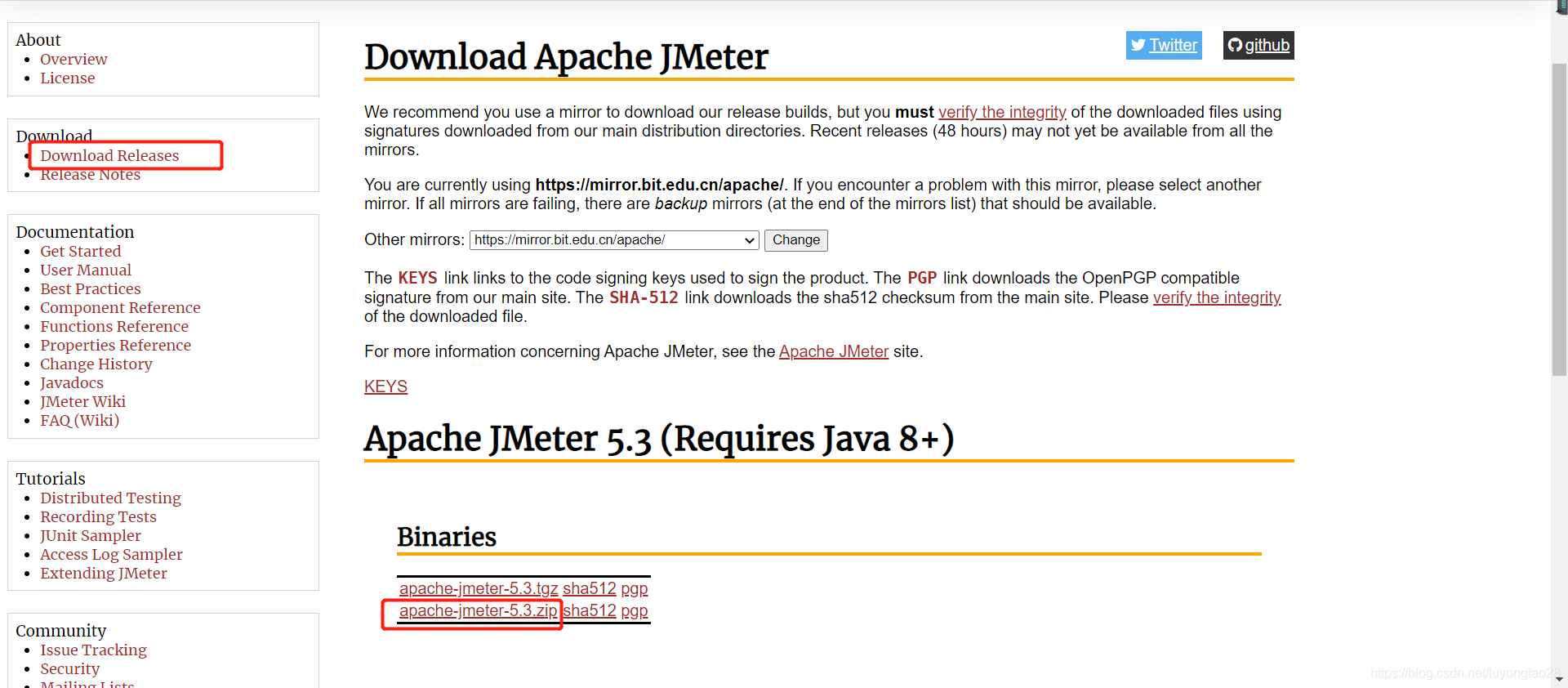Open Issue Tracking link
The height and width of the screenshot is (688, 1568).
pos(94,650)
